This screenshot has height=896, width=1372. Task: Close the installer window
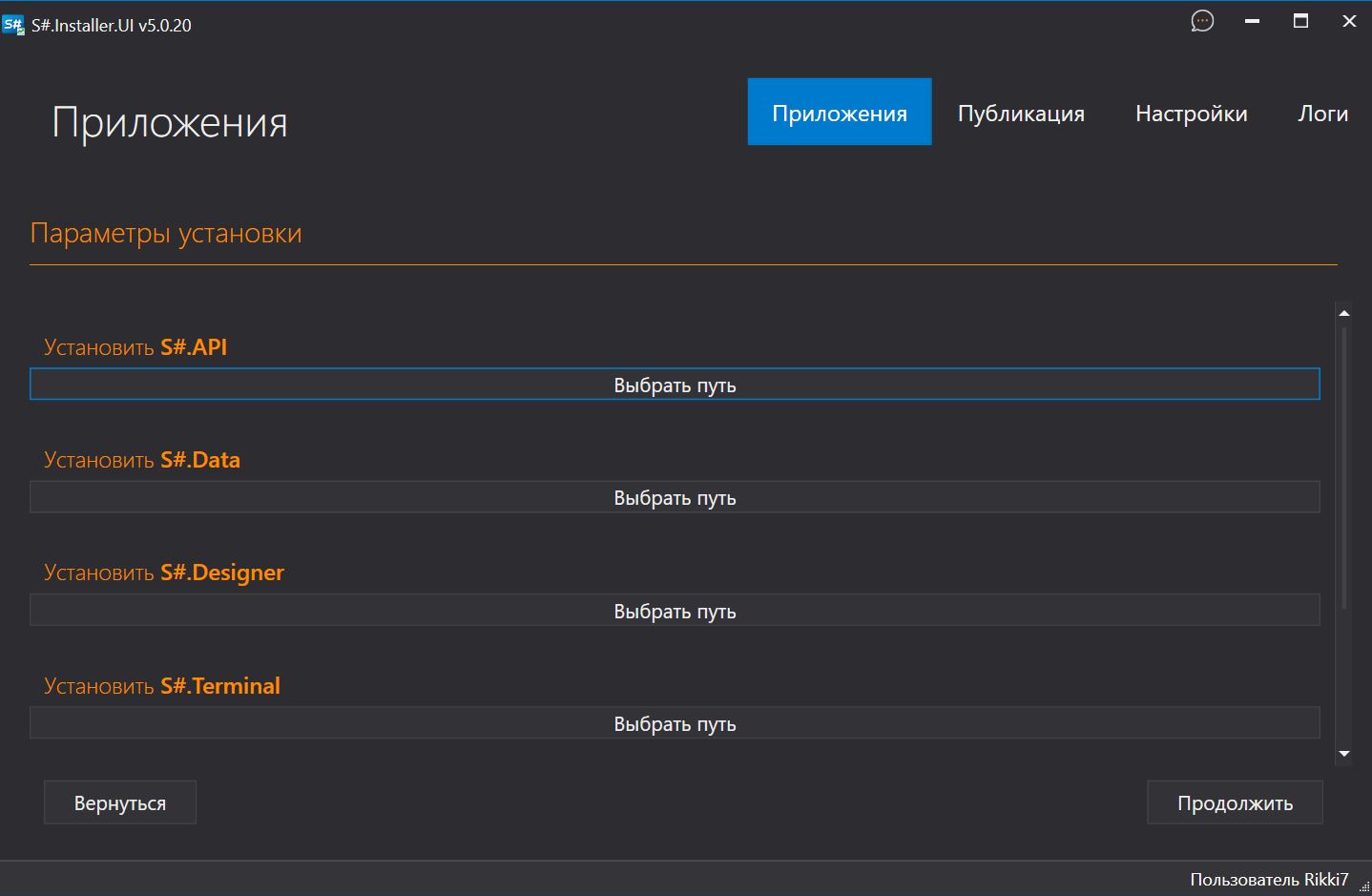point(1349,21)
